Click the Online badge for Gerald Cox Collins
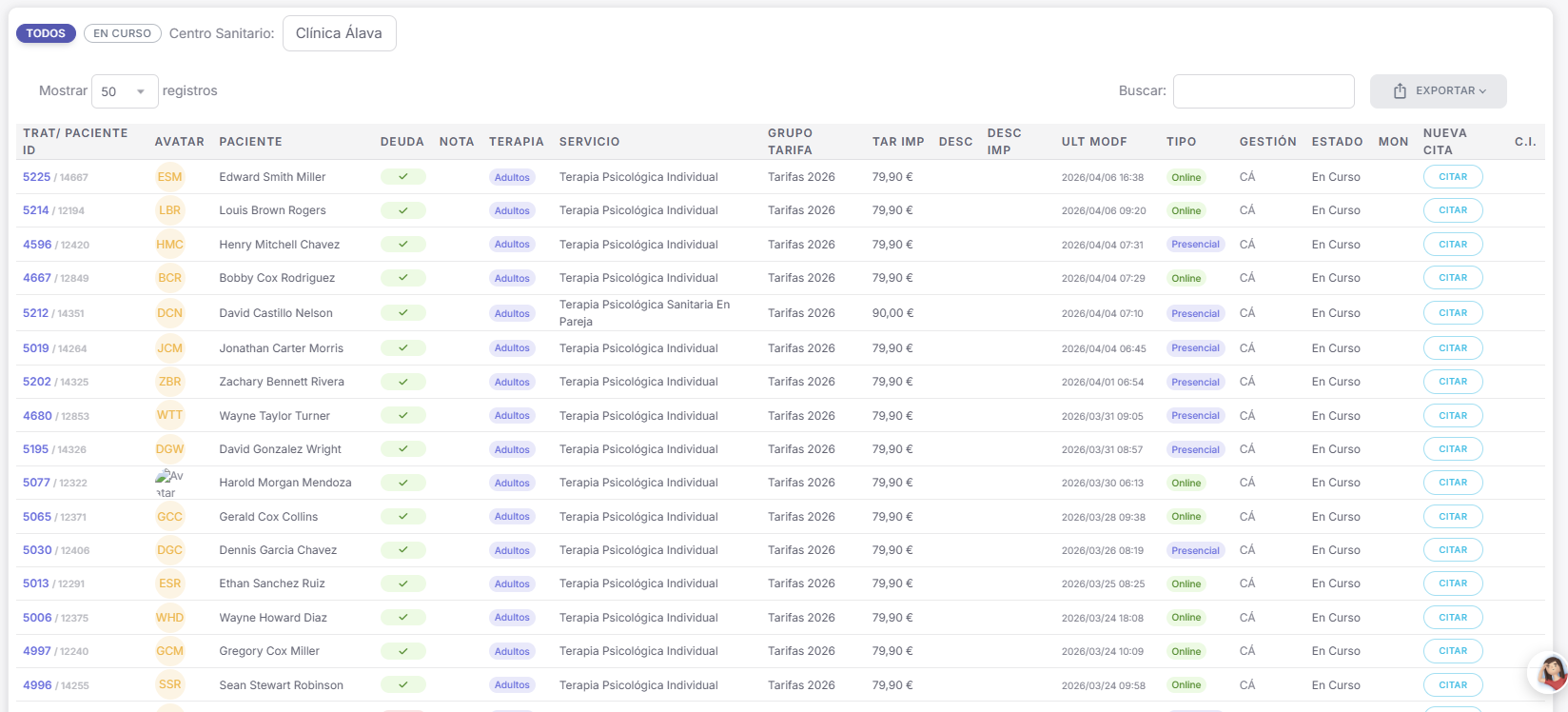 (x=1186, y=517)
